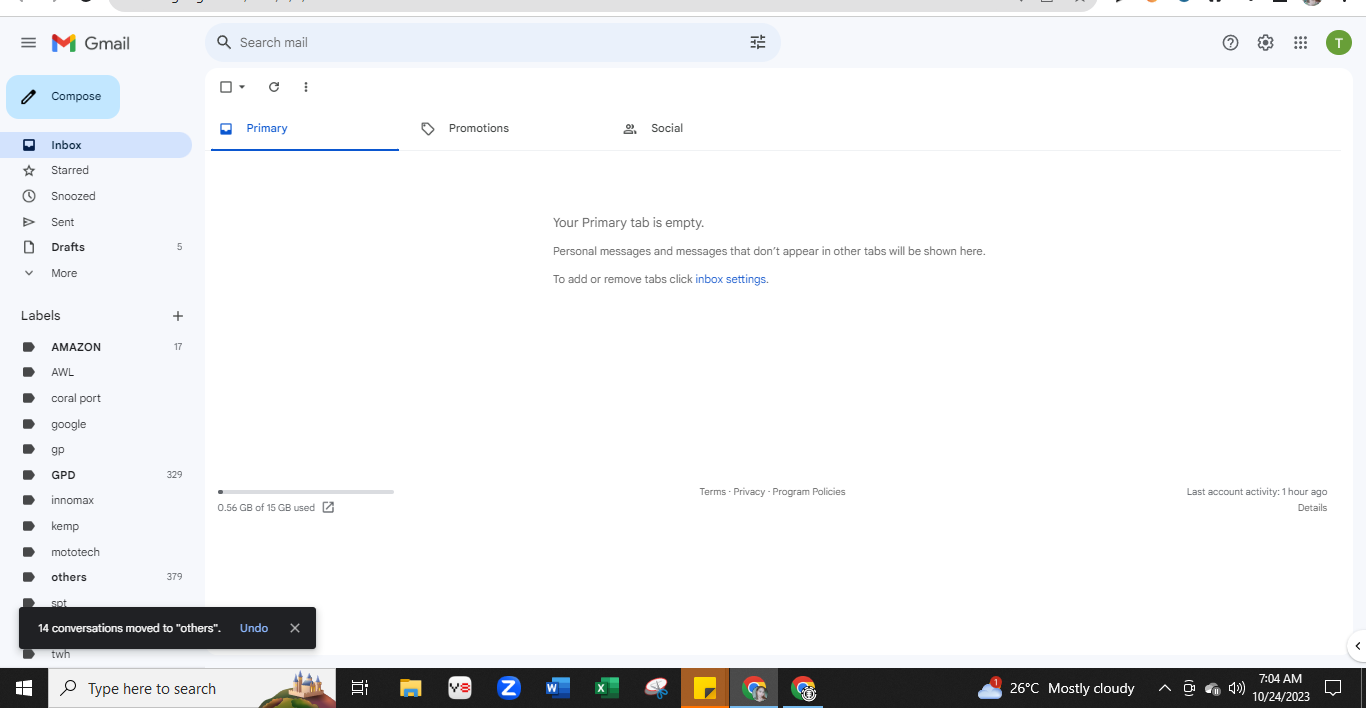Launch Zoom from taskbar
The image size is (1366, 708).
click(x=509, y=688)
